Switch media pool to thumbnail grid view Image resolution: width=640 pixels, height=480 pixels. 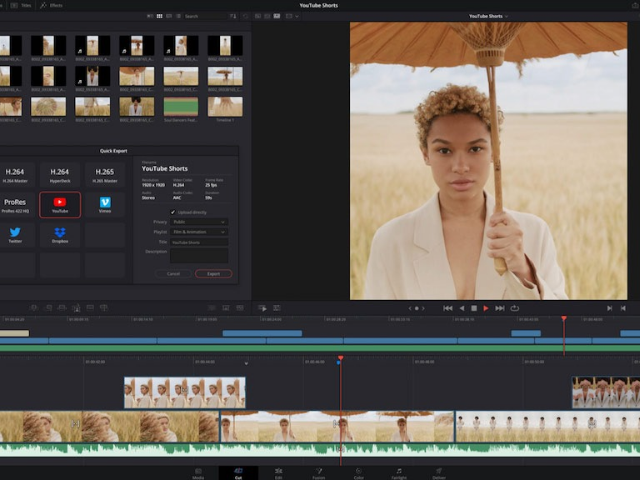[160, 16]
